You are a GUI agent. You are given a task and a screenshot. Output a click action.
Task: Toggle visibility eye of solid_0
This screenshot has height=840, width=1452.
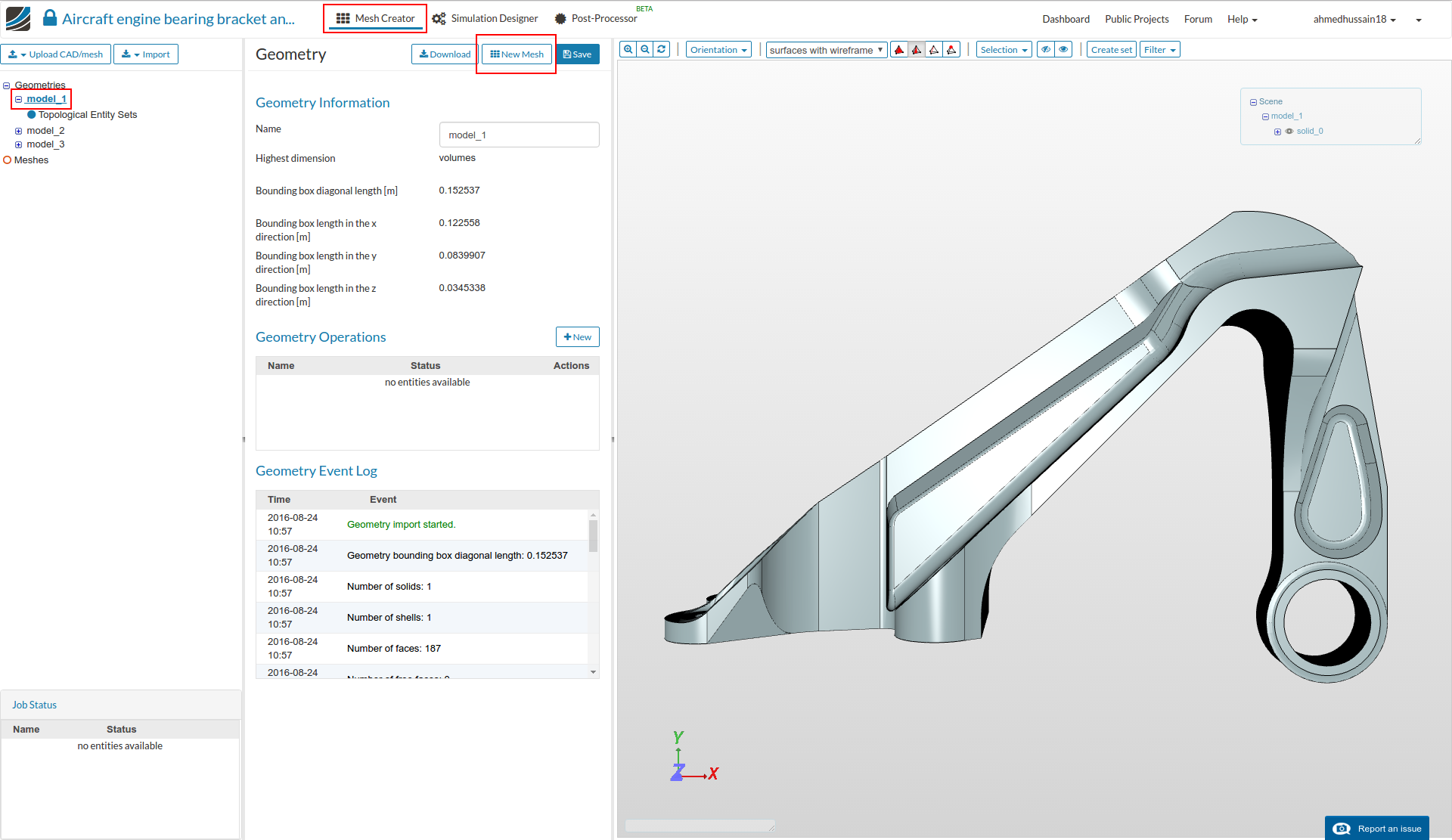tap(1289, 132)
